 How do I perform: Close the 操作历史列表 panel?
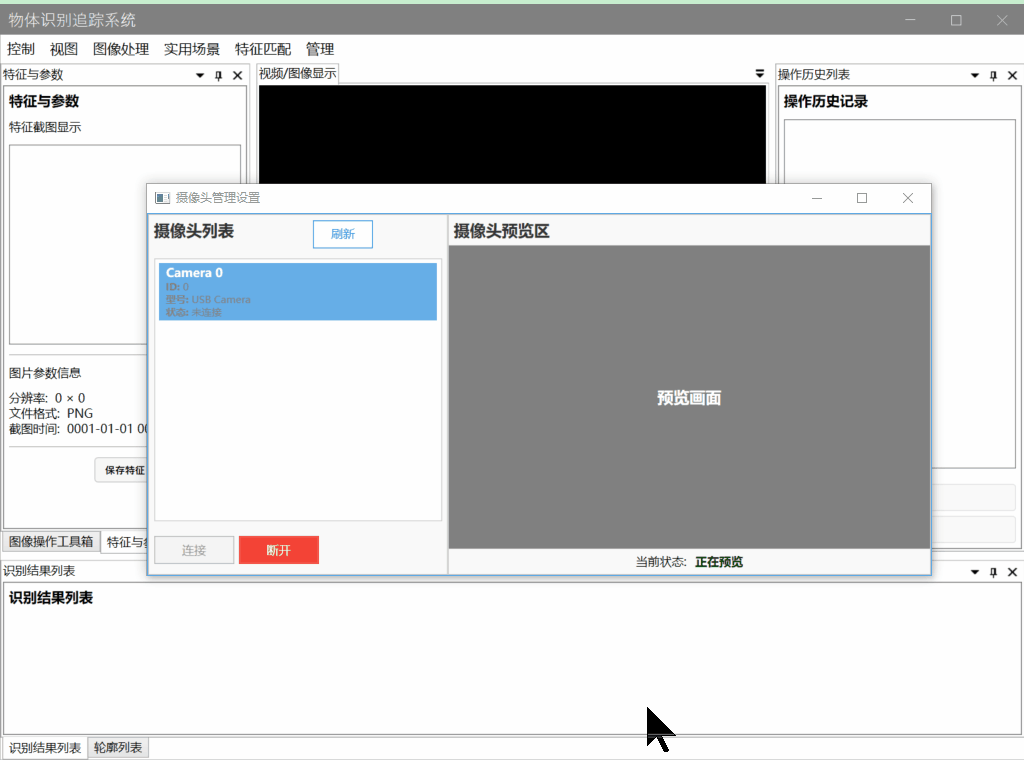[x=1012, y=76]
